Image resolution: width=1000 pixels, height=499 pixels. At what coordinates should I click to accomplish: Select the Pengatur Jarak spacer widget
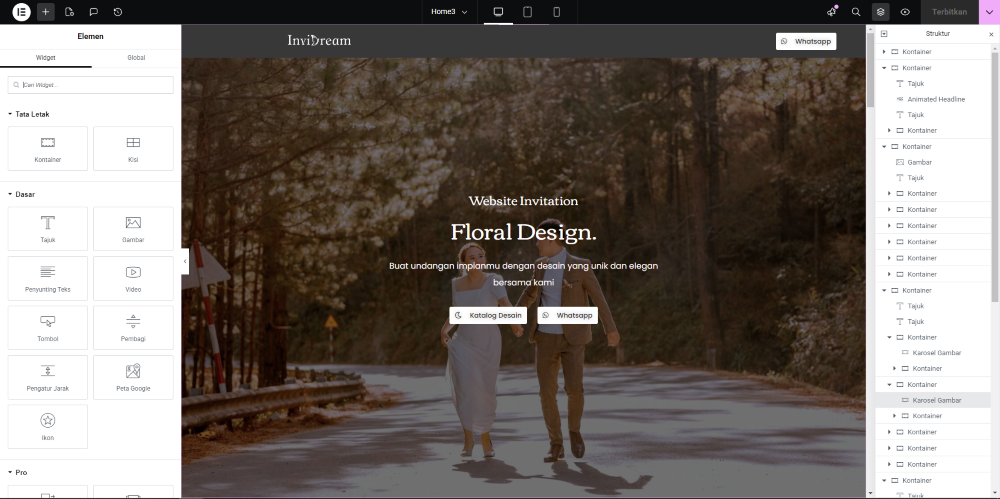pos(48,377)
